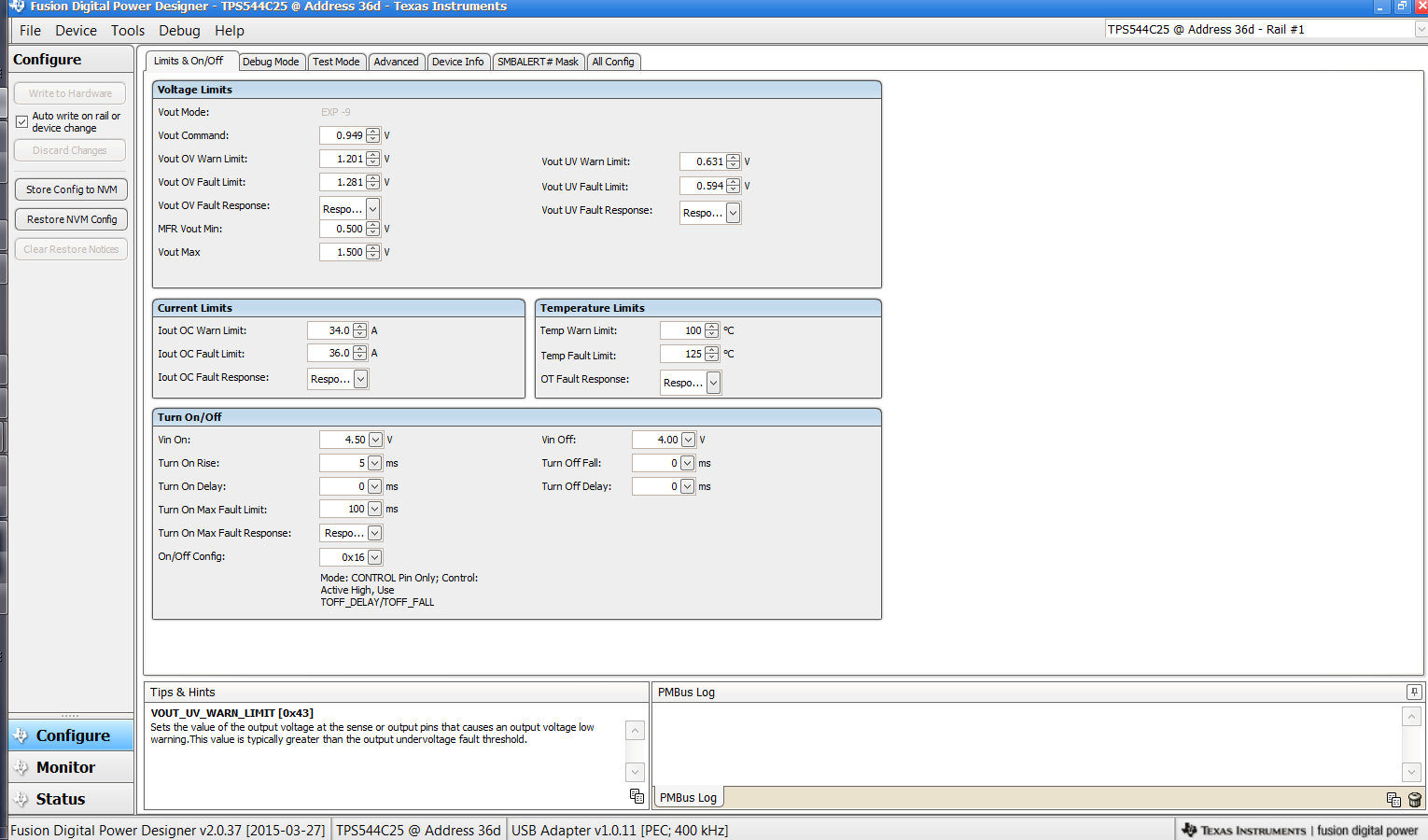This screenshot has width=1428, height=840.
Task: Click the scroll-down arrow in Tips & Hints
Action: coord(635,772)
